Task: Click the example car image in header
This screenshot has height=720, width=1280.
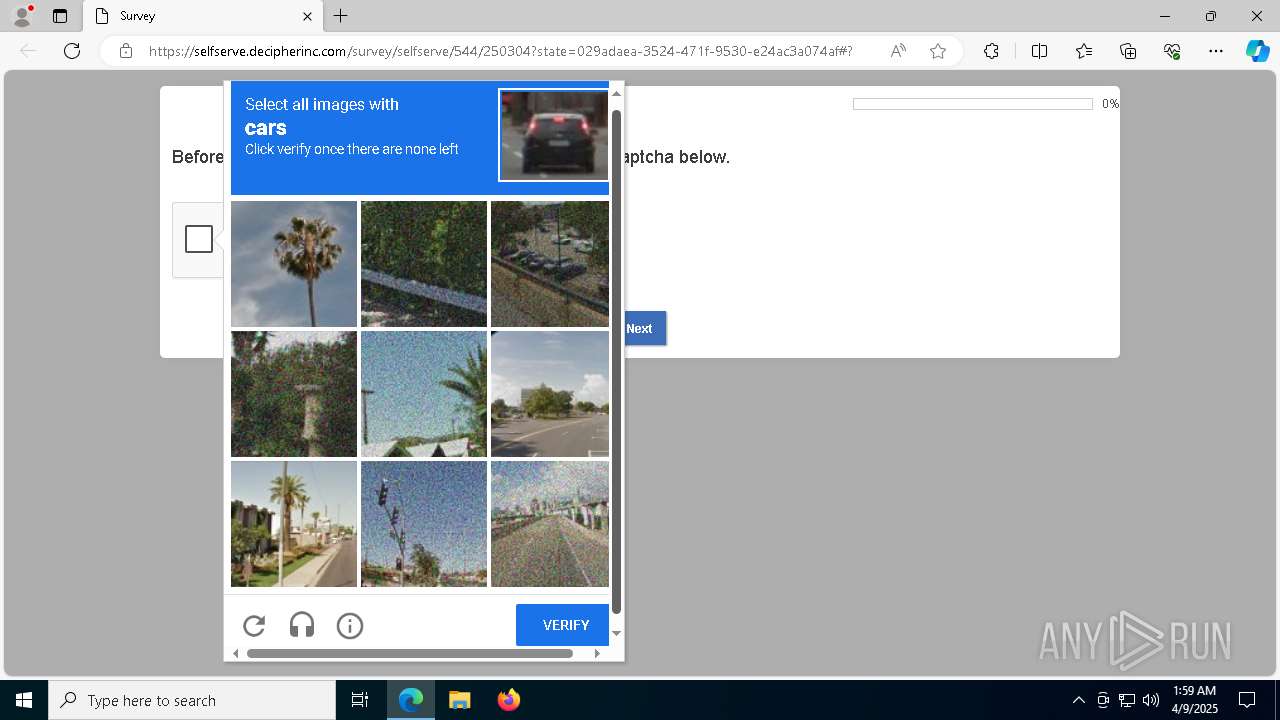Action: pyautogui.click(x=554, y=135)
